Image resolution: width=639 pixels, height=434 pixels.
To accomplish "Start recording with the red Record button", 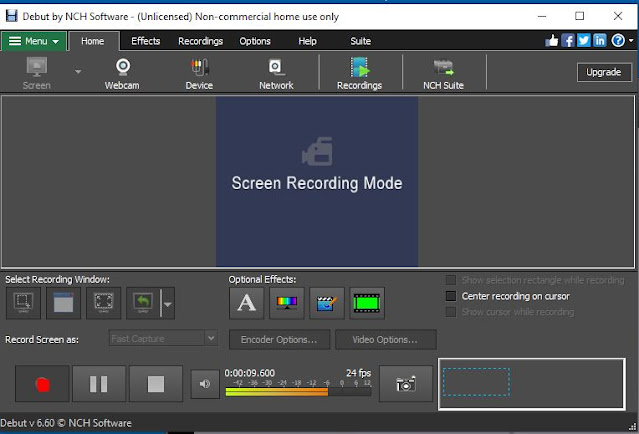I will (x=42, y=384).
